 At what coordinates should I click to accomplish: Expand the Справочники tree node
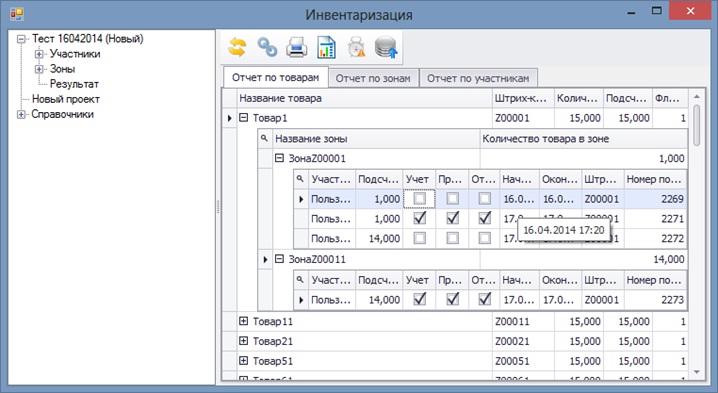[21, 115]
